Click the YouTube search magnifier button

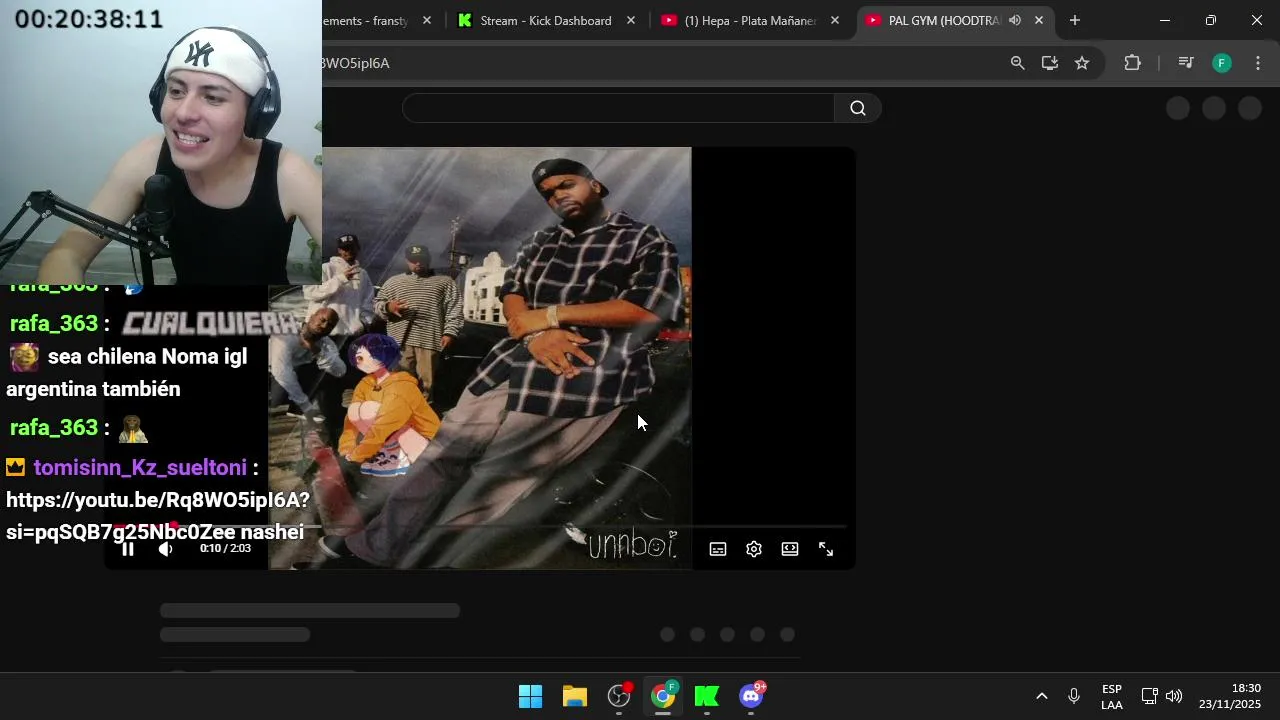pyautogui.click(x=858, y=108)
